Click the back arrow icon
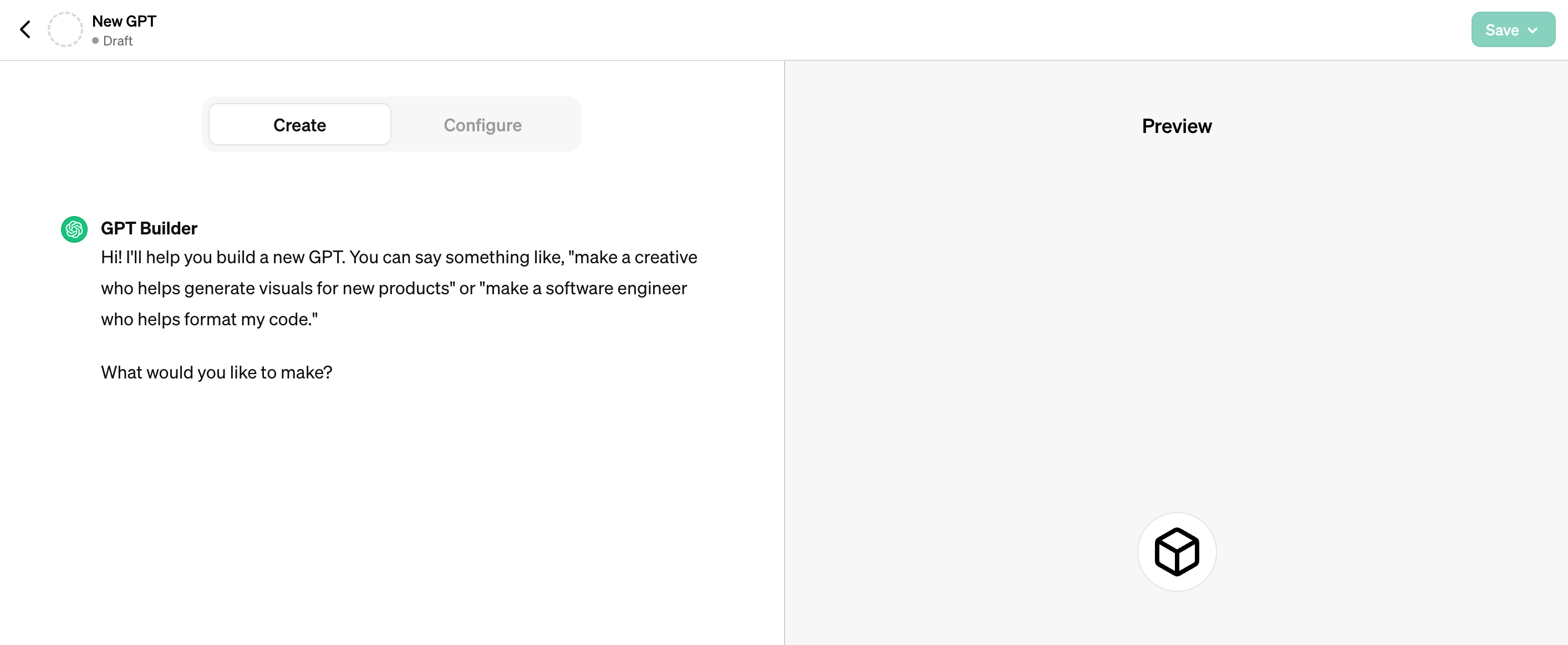This screenshot has width=1568, height=645. [25, 29]
